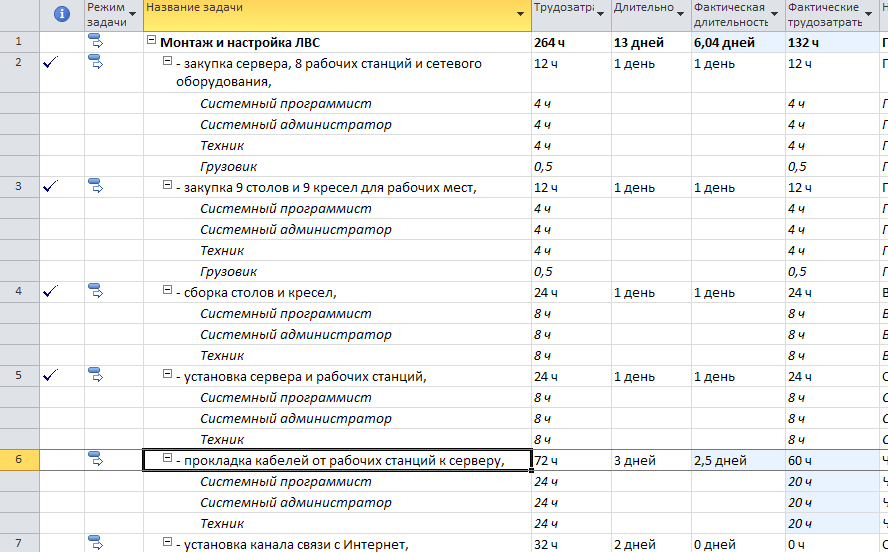Open the Название задачи column filter dropdown

[x=520, y=14]
